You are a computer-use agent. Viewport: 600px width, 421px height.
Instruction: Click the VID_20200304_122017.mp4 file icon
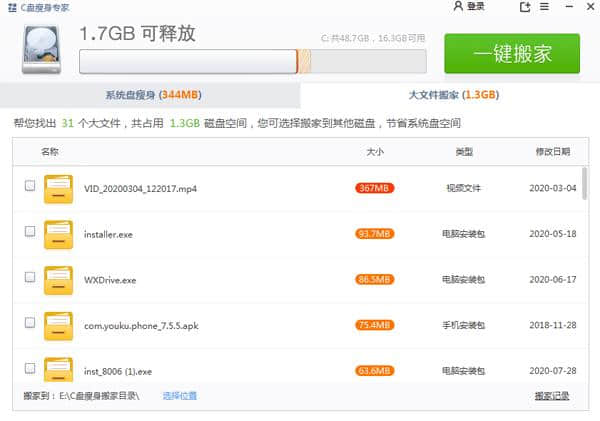[x=58, y=188]
